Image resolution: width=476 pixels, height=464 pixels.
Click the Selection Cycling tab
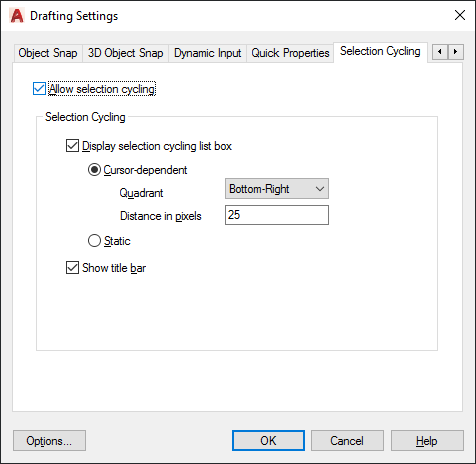[380, 52]
